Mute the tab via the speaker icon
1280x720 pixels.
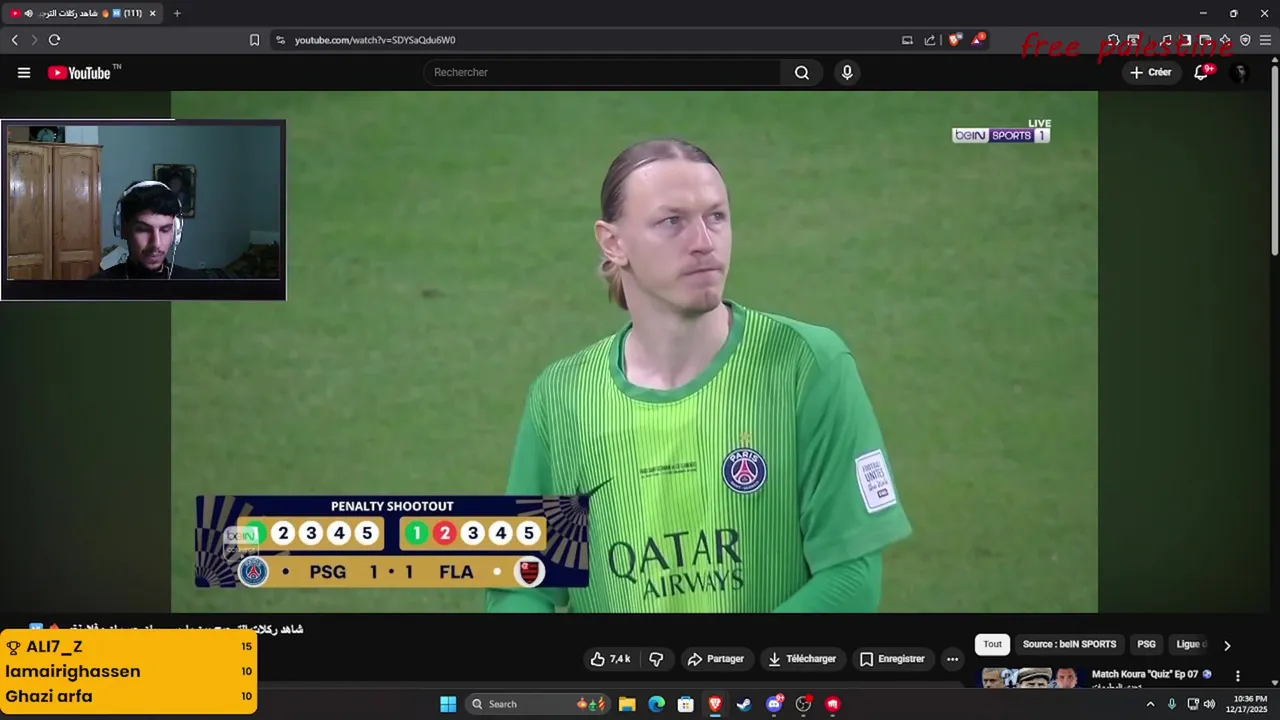click(28, 13)
